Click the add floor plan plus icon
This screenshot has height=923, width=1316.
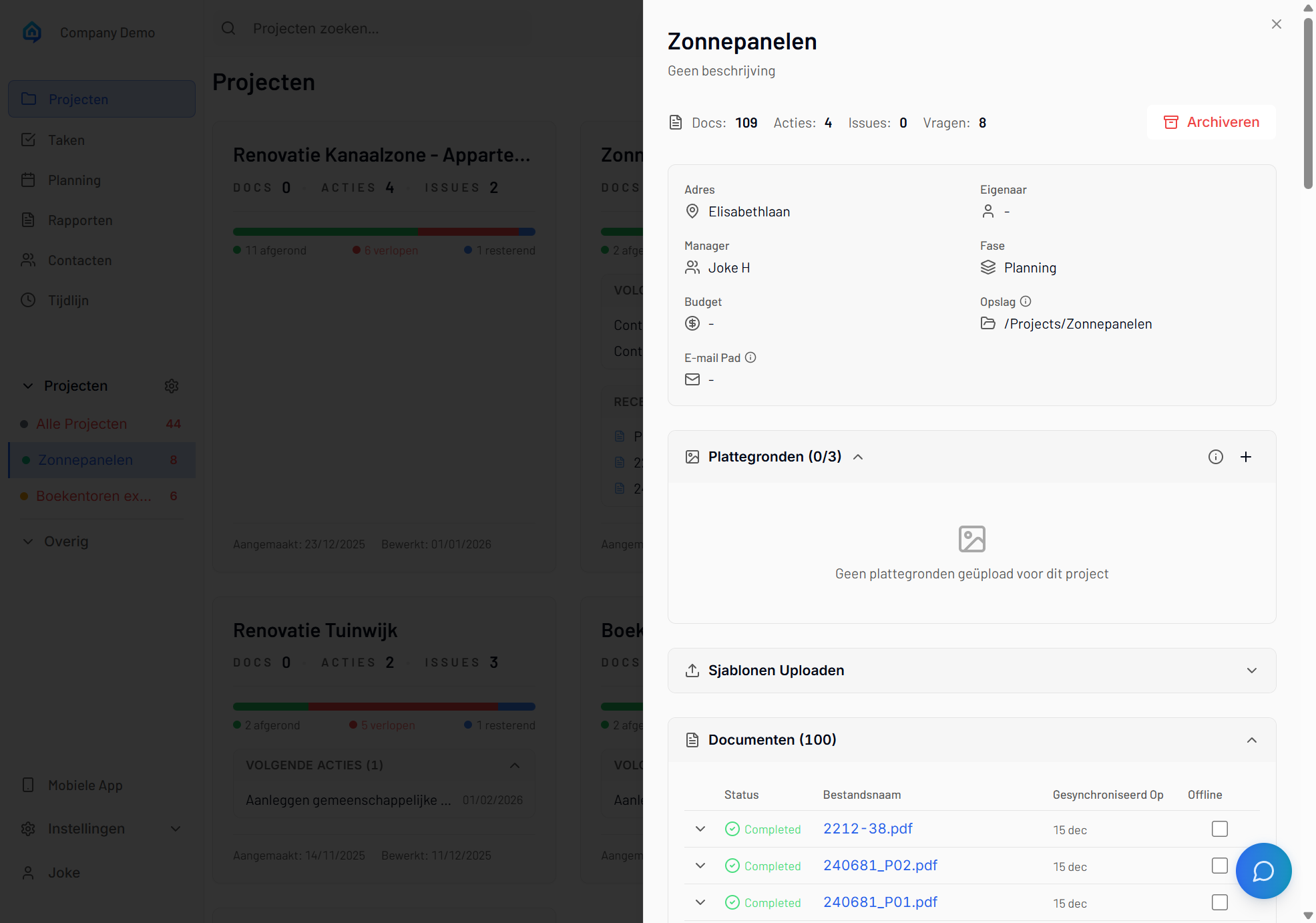tap(1246, 457)
